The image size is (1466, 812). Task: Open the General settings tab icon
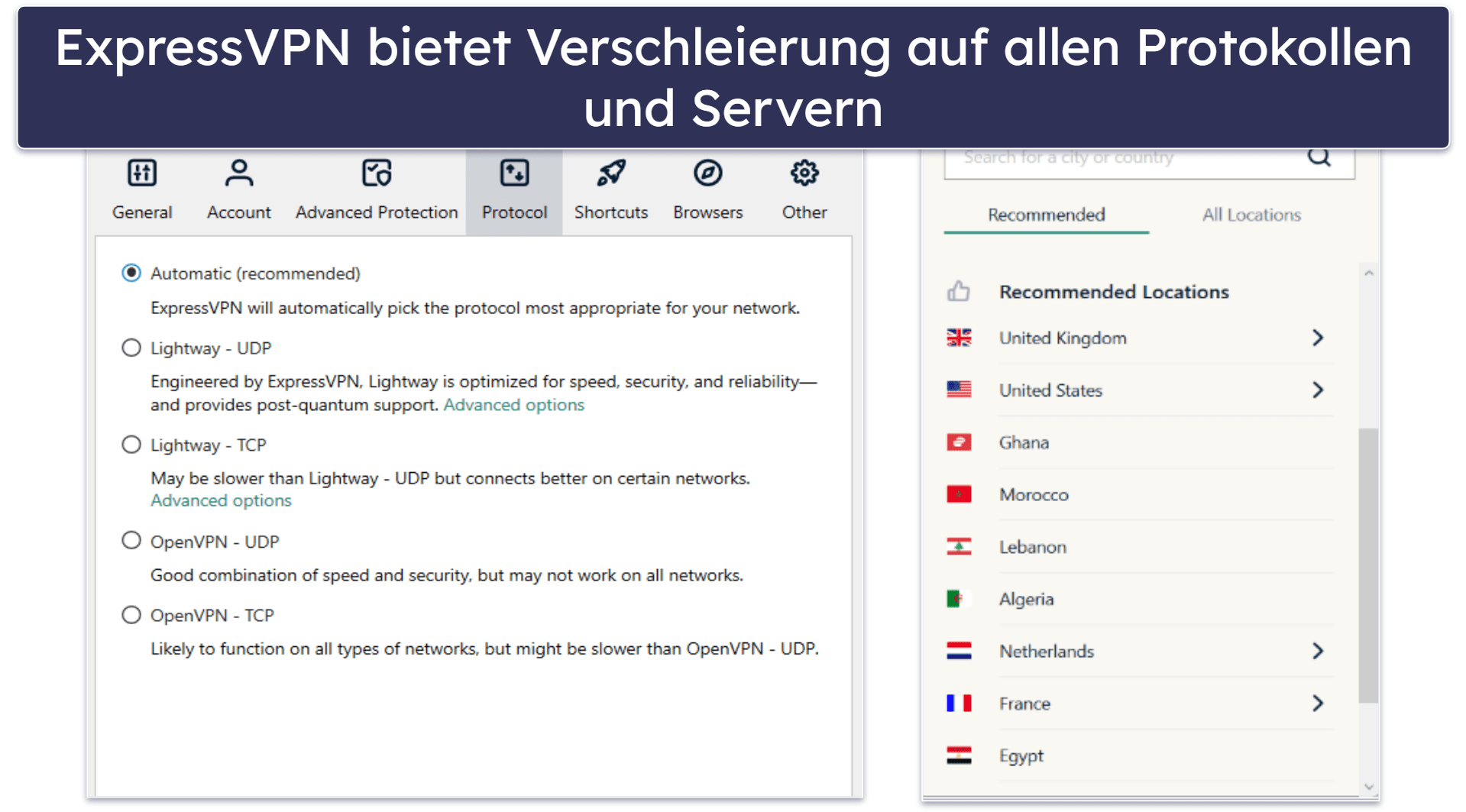(x=142, y=173)
